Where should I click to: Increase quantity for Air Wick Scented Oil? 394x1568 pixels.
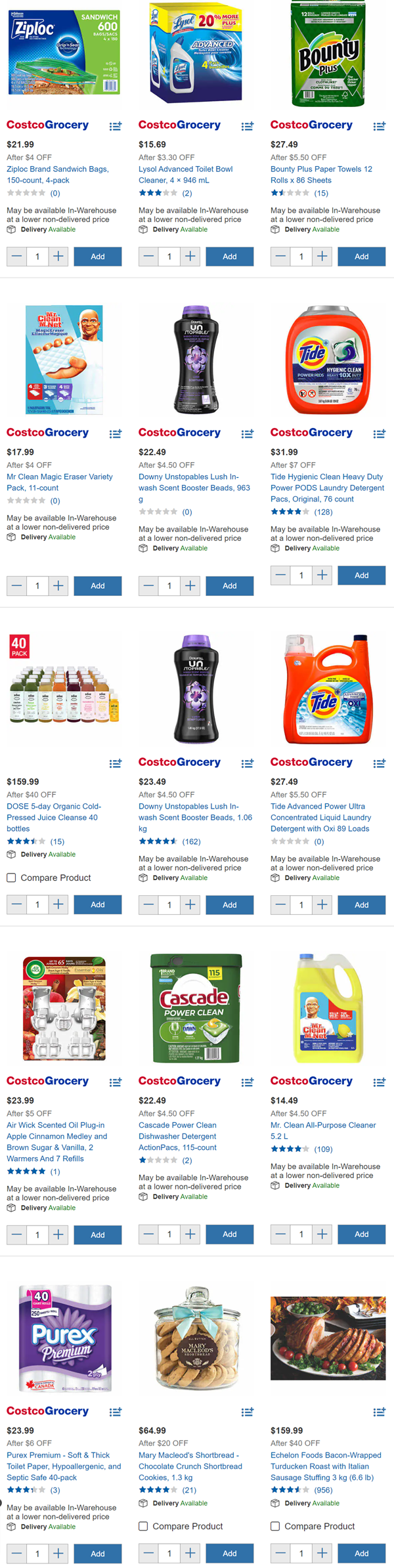point(58,1235)
